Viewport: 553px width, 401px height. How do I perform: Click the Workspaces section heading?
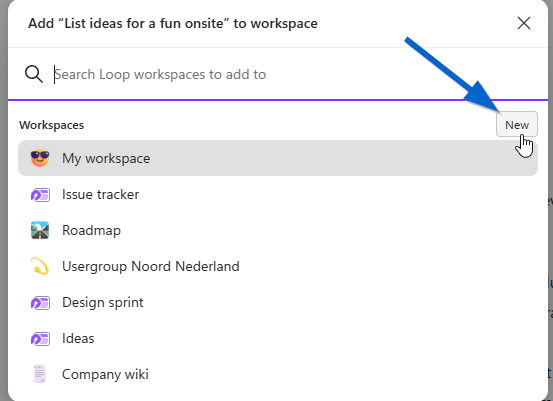[x=51, y=125]
